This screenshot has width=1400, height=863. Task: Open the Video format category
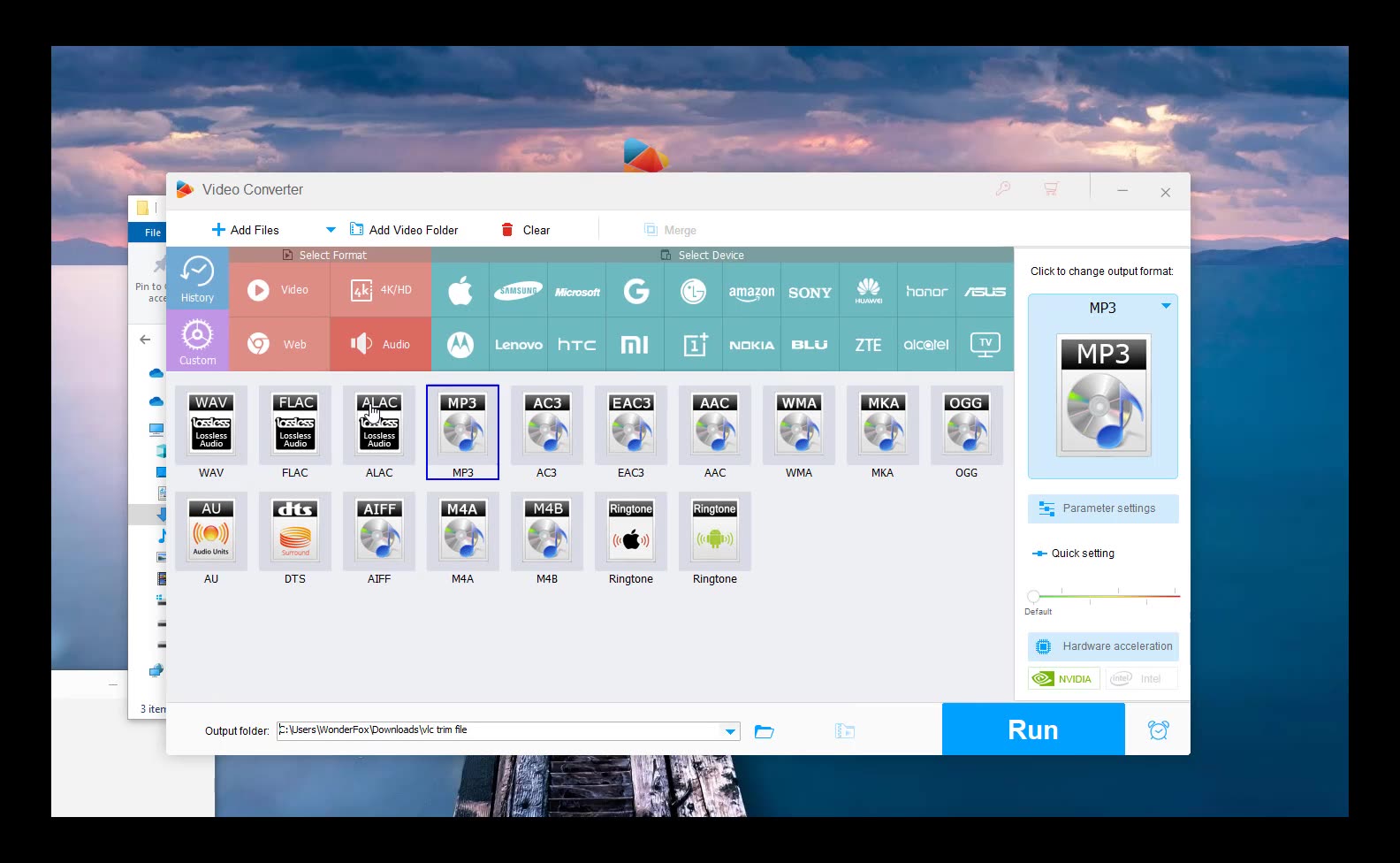(x=279, y=290)
